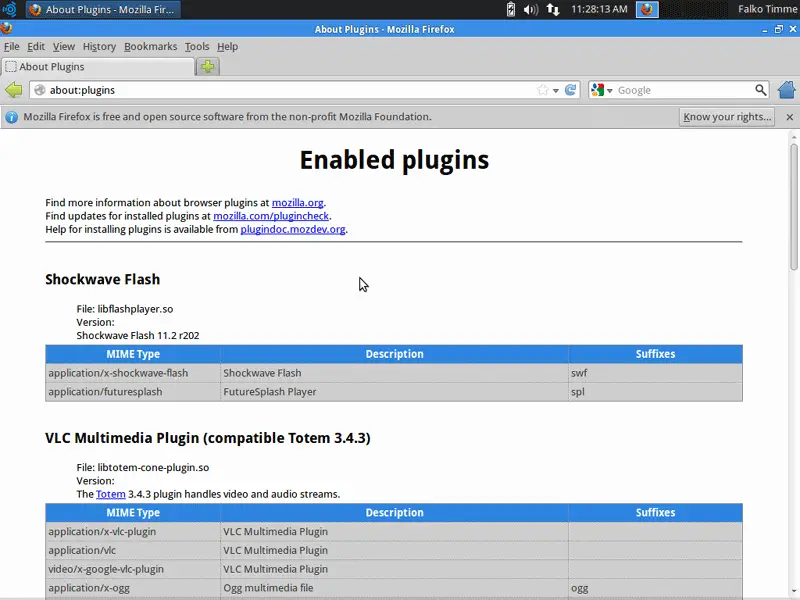Click the Know your rights button
The width and height of the screenshot is (800, 600).
727,117
